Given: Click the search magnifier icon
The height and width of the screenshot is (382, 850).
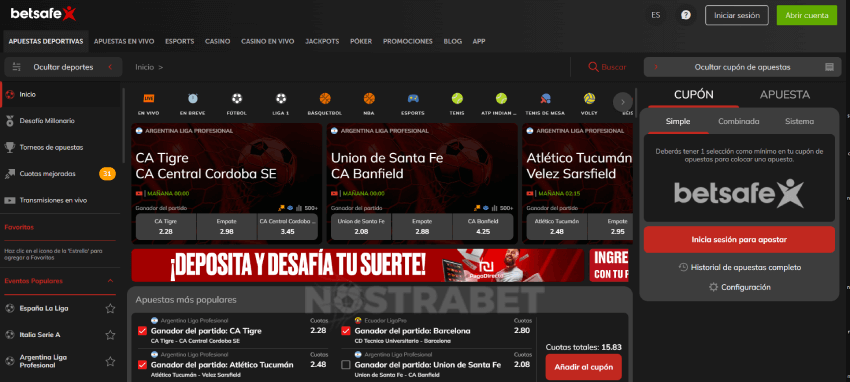Looking at the screenshot, I should (x=593, y=67).
